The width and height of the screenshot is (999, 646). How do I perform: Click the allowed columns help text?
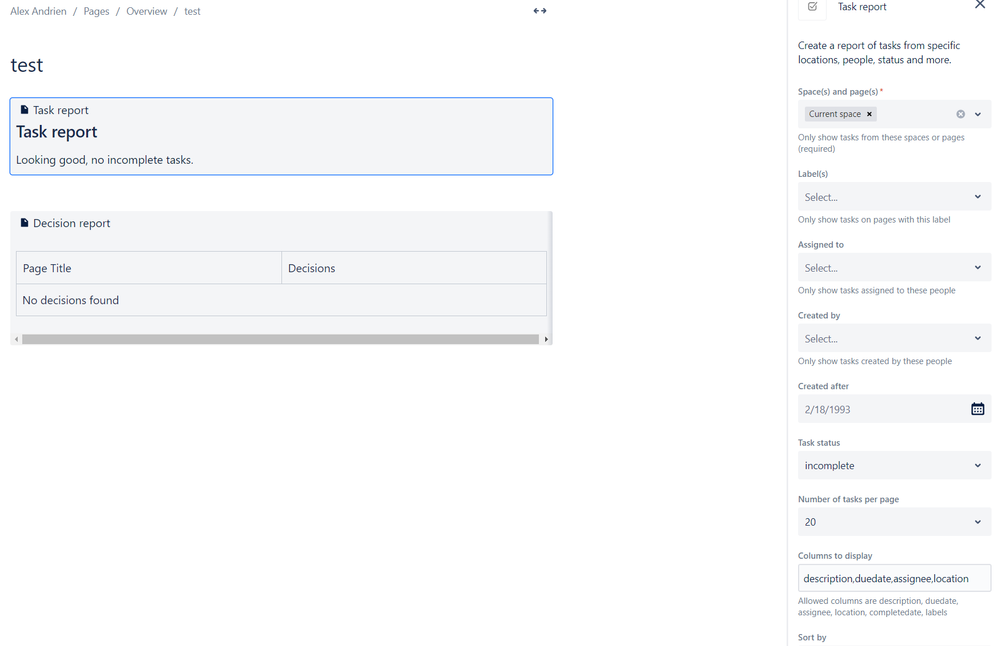(x=878, y=607)
